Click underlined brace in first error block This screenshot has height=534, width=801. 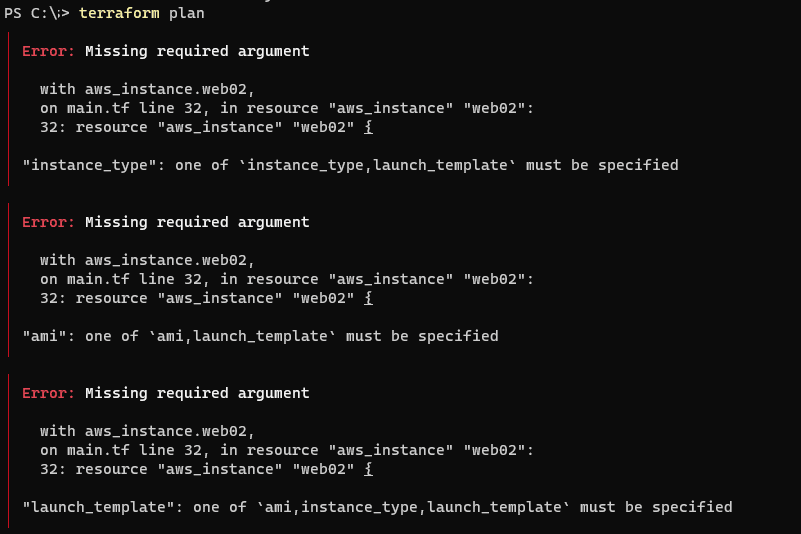tap(368, 127)
